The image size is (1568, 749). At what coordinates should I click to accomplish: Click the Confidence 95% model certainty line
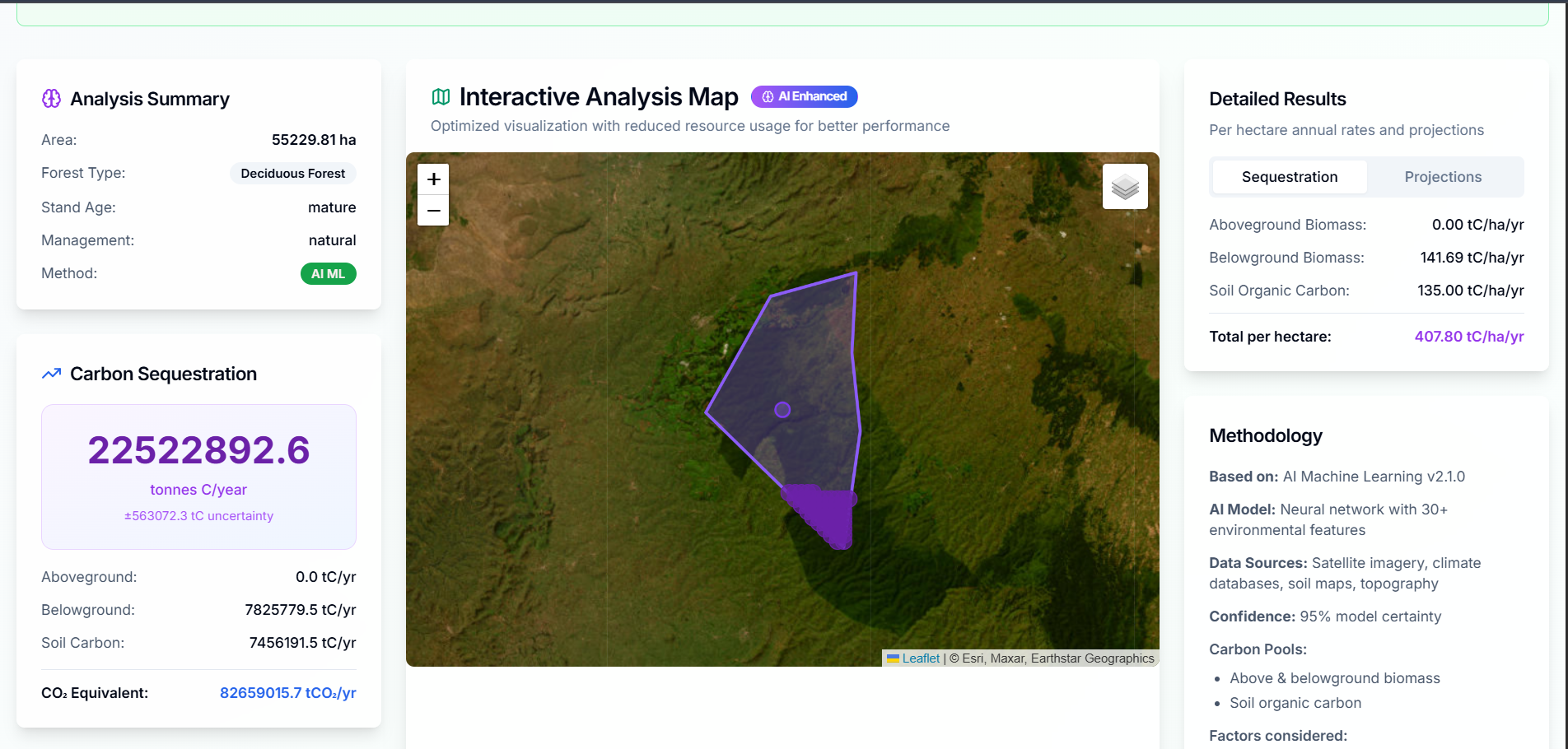coord(1325,616)
